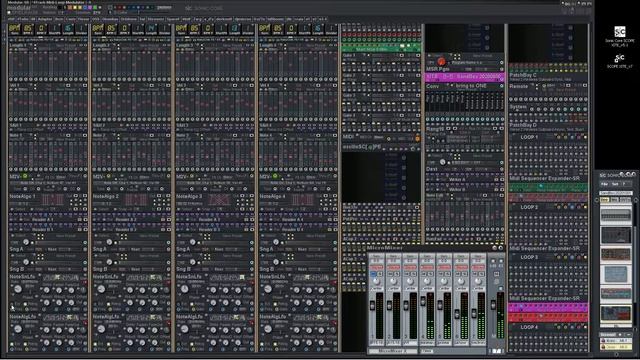The width and height of the screenshot is (640, 360).
Task: Click the Divider display in first column
Action: [81, 29]
